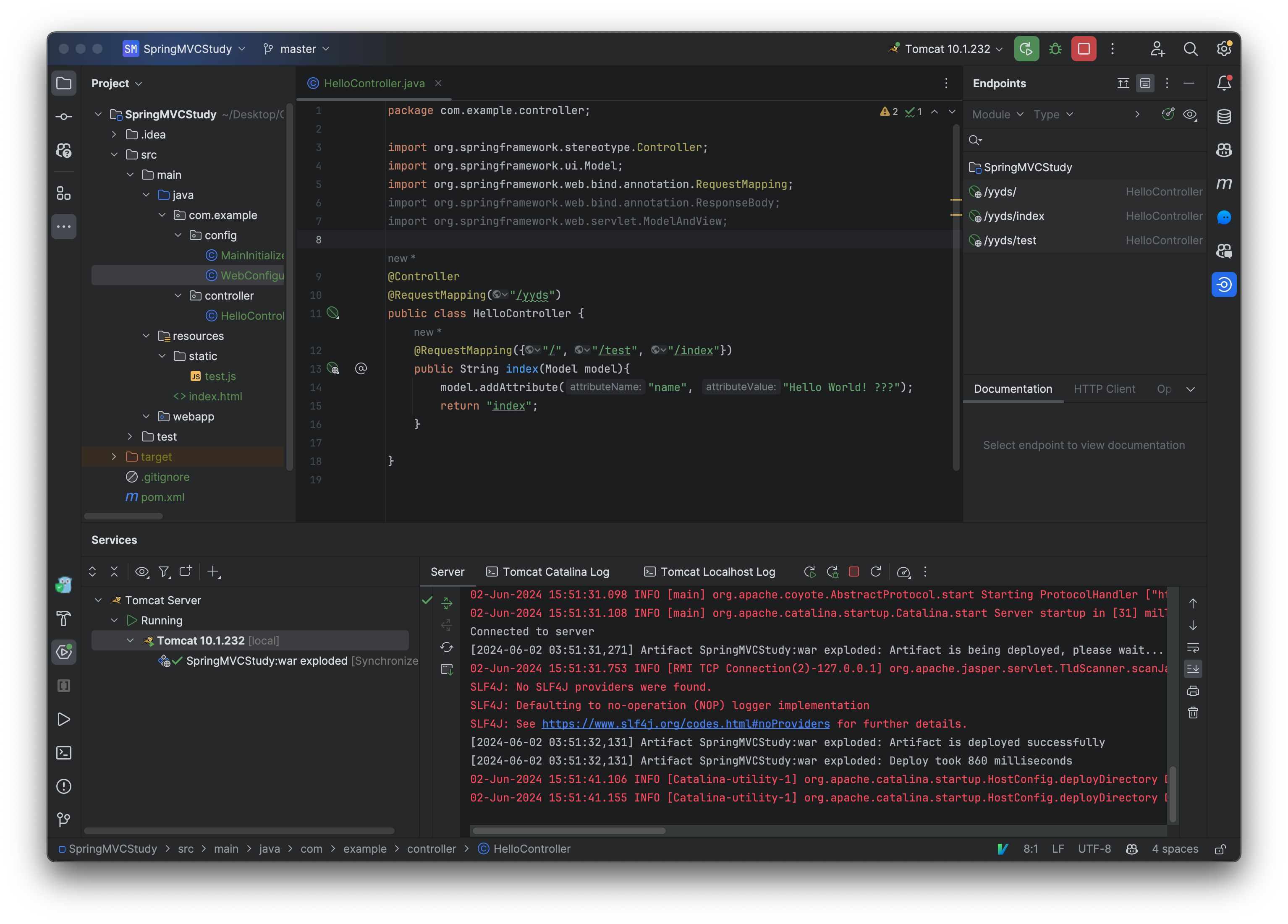Click the LF line separator widget
Viewport: 1288px width, 924px height.
point(1058,848)
